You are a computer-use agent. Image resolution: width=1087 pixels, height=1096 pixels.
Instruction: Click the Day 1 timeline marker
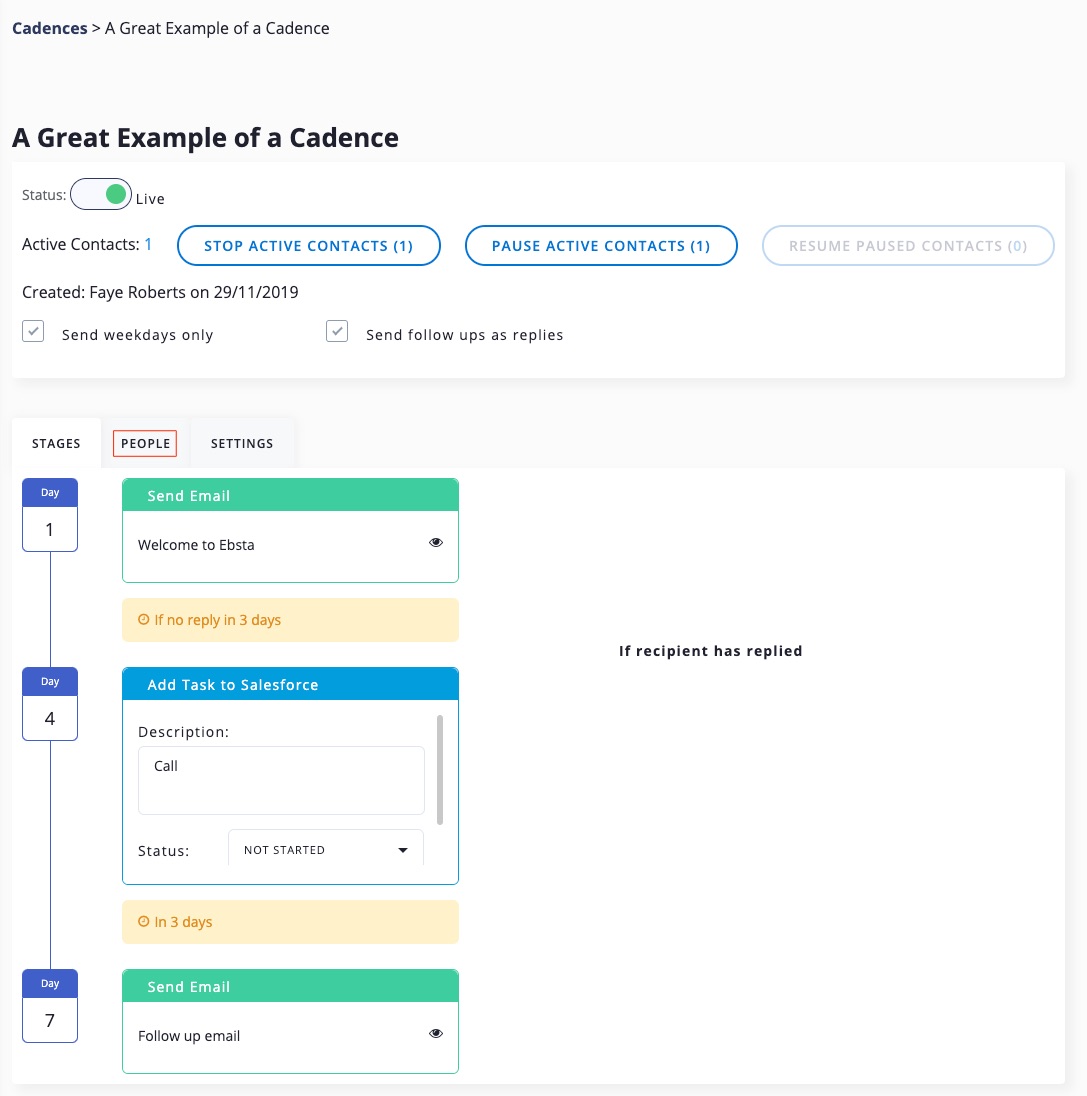[x=50, y=515]
